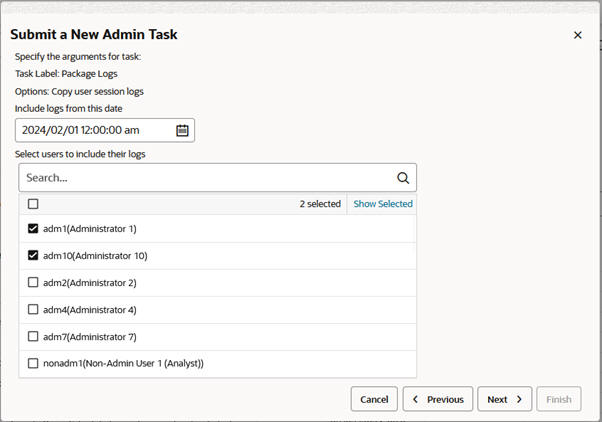The height and width of the screenshot is (422, 602).
Task: Uncheck the adm1 (Administrator 1) checkbox
Action: click(33, 229)
